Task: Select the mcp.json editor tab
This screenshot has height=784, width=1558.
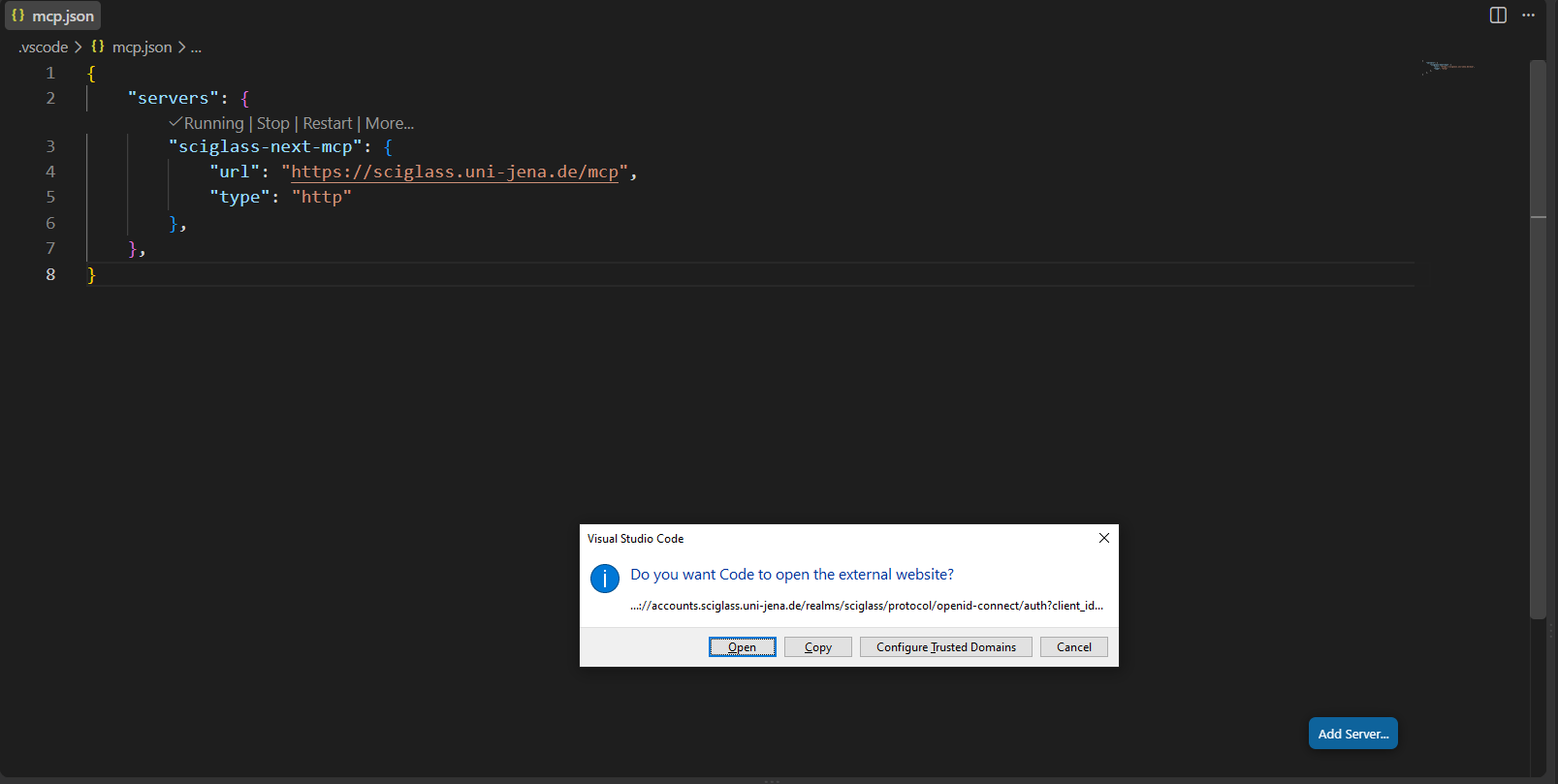Action: coord(52,16)
